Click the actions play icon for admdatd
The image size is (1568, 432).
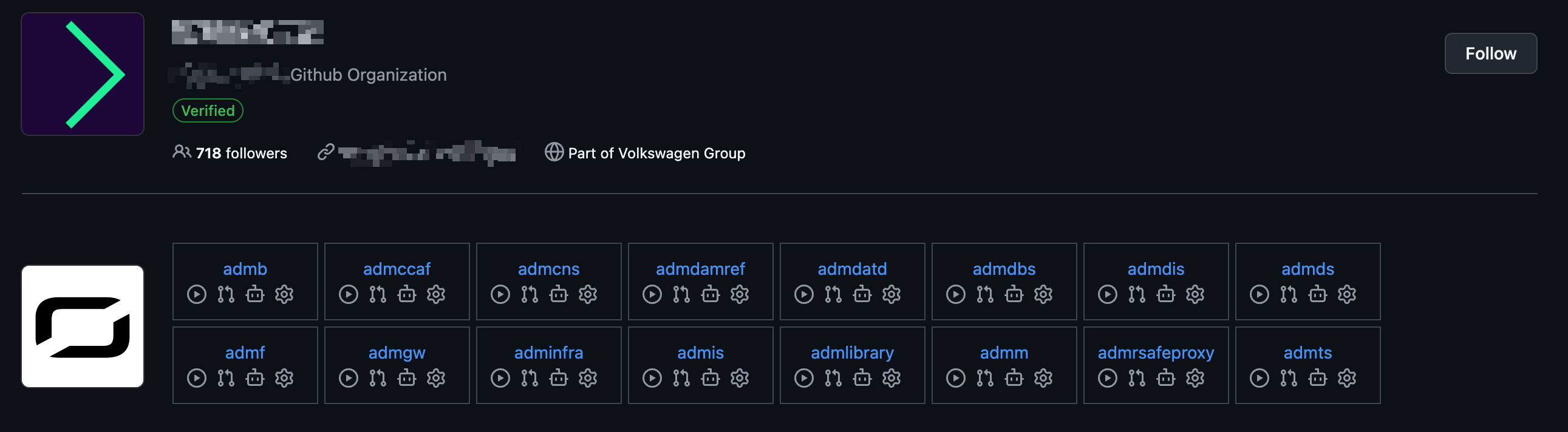(803, 294)
